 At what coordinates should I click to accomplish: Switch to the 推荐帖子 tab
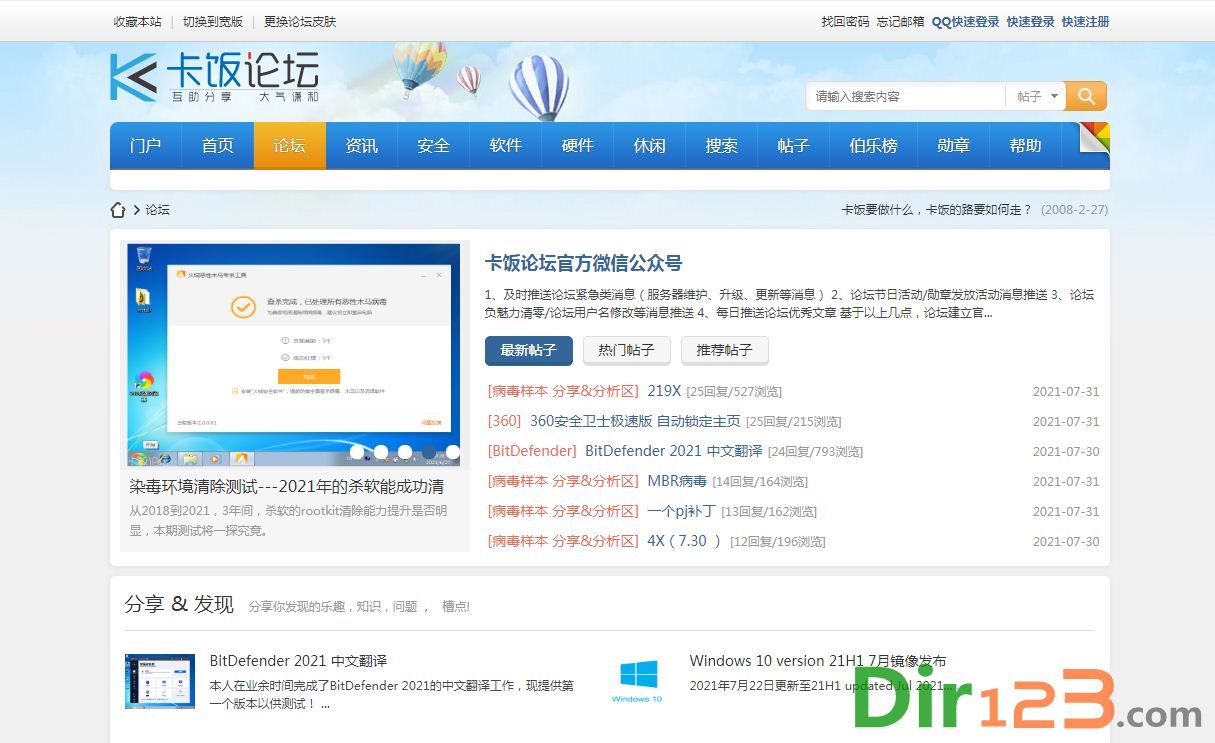tap(725, 350)
